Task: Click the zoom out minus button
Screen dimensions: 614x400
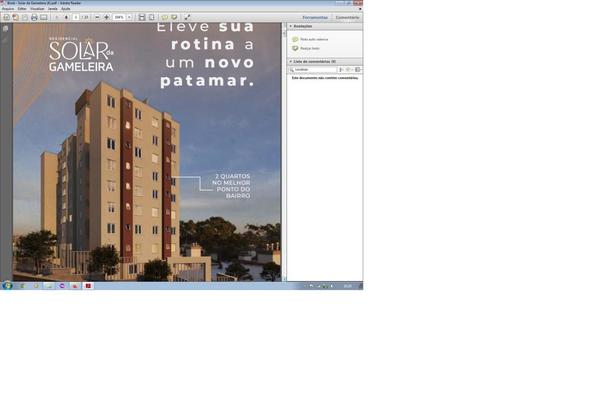Action: pos(96,17)
